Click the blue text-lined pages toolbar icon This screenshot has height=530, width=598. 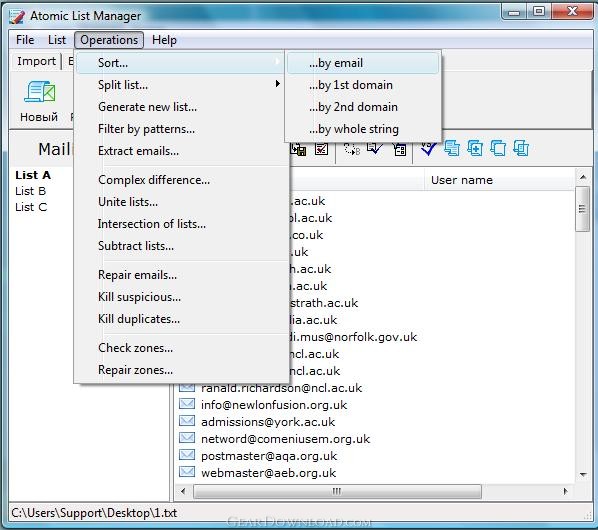pyautogui.click(x=452, y=148)
